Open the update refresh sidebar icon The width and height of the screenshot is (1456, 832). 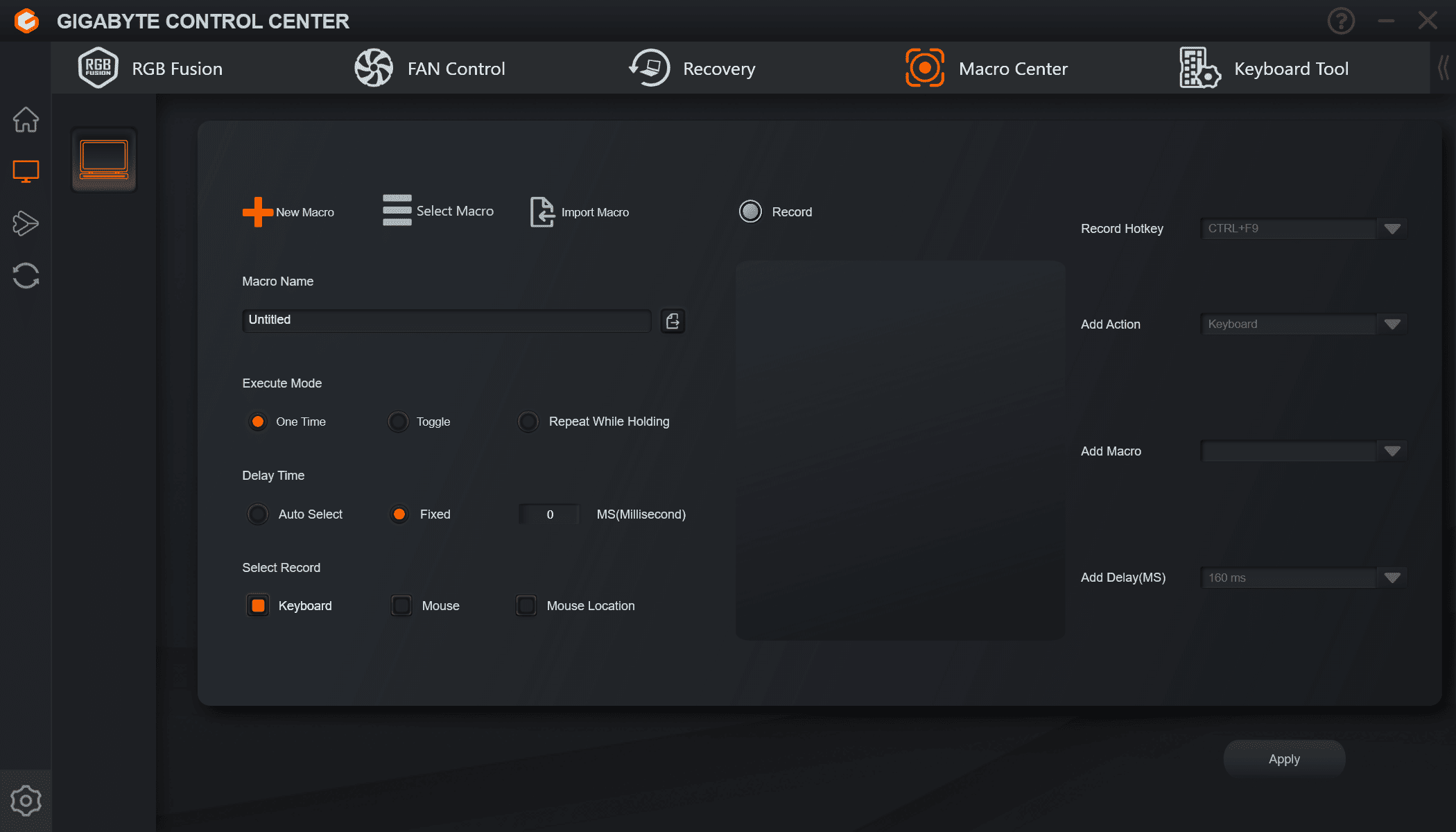26,275
